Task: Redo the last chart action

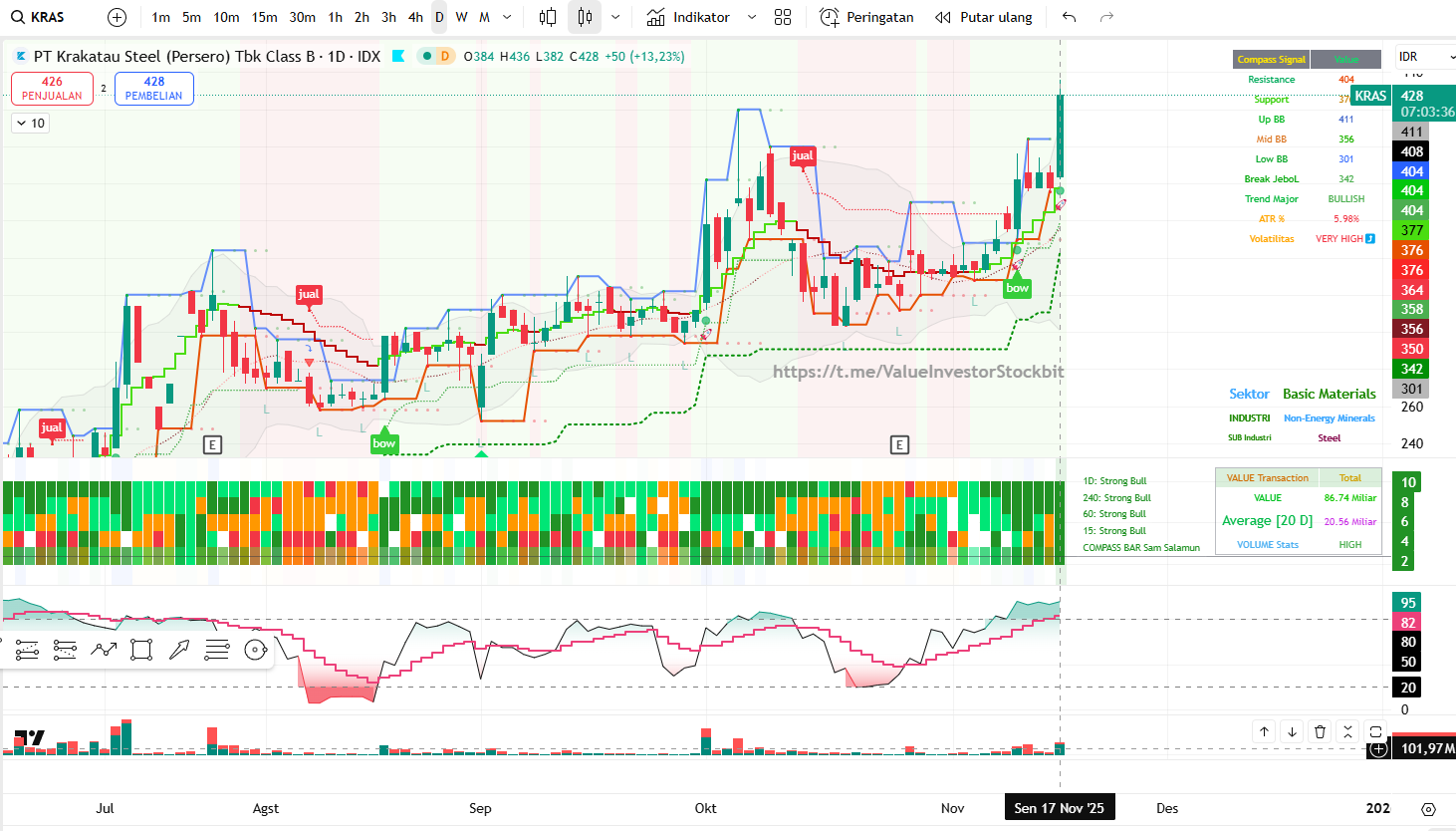Action: click(1106, 17)
